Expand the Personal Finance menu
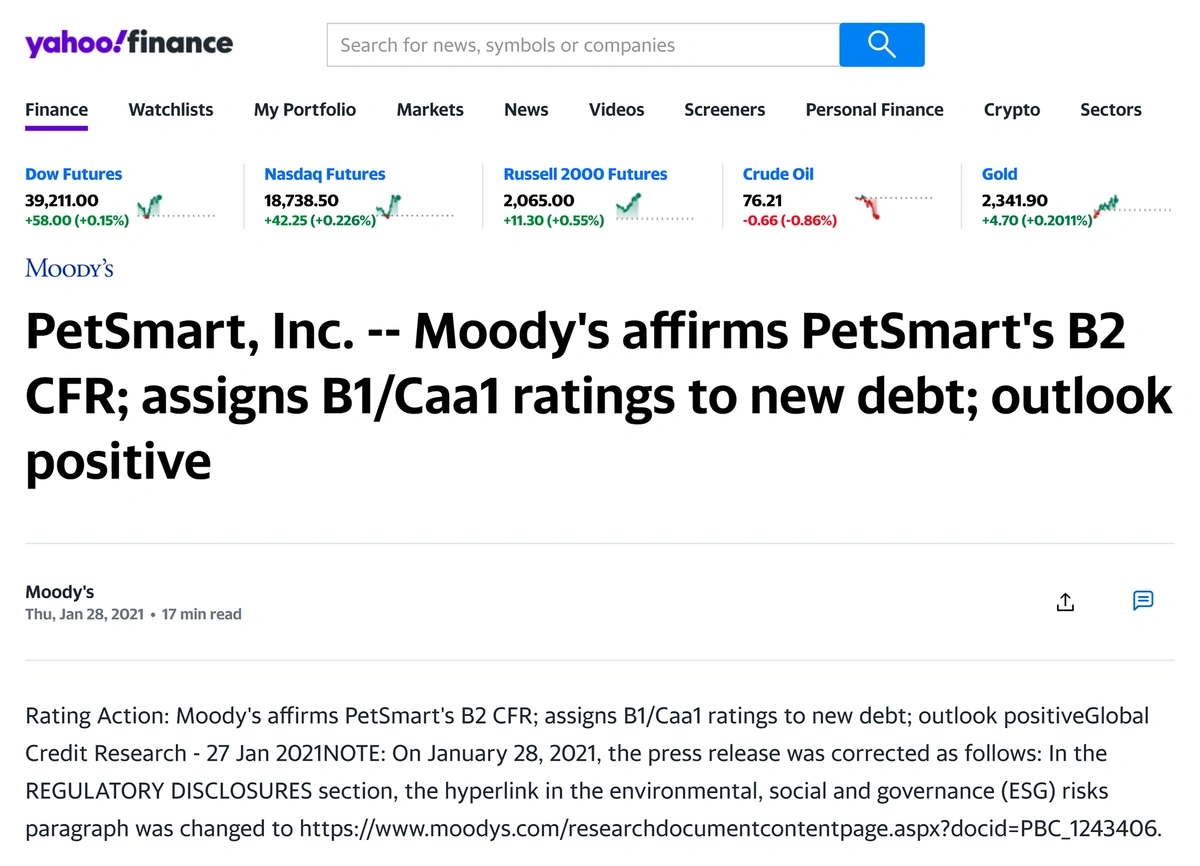 pyautogui.click(x=875, y=110)
